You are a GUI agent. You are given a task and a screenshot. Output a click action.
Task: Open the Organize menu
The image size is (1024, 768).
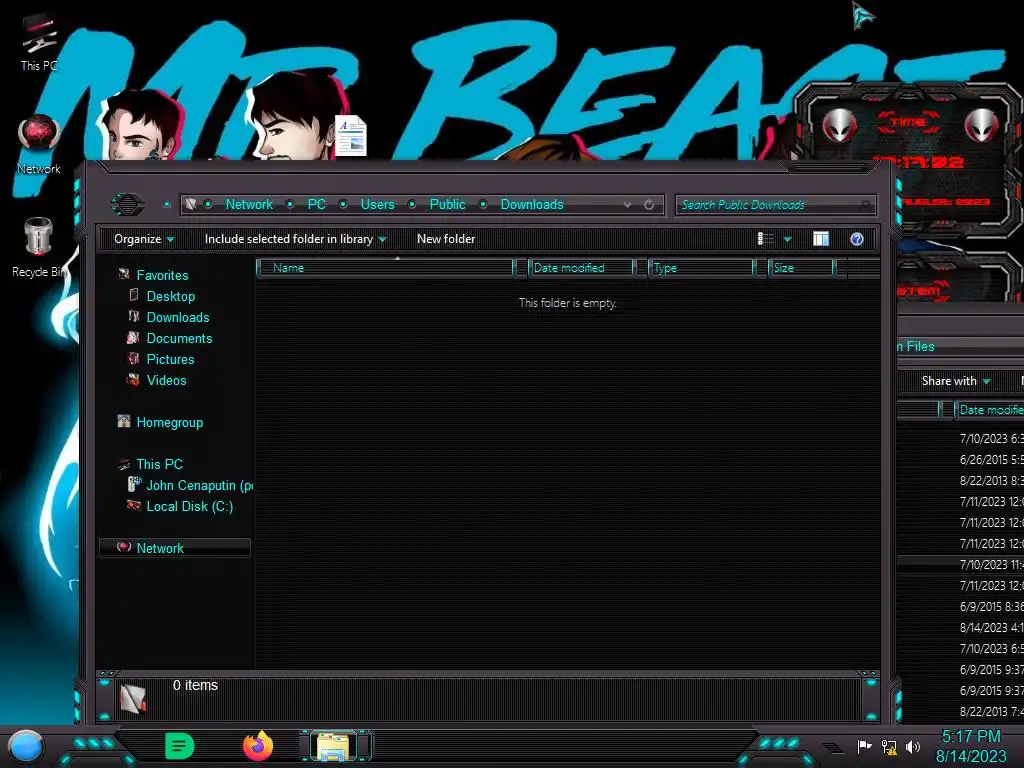(144, 239)
